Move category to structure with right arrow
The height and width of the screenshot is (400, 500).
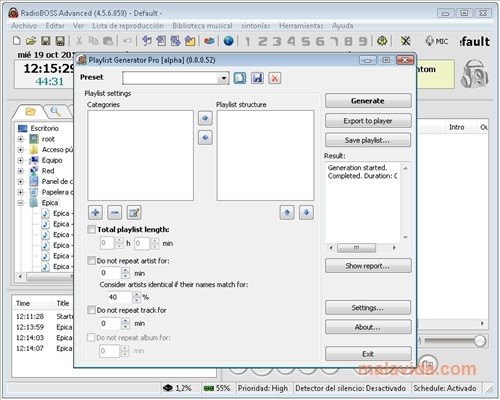[x=205, y=118]
